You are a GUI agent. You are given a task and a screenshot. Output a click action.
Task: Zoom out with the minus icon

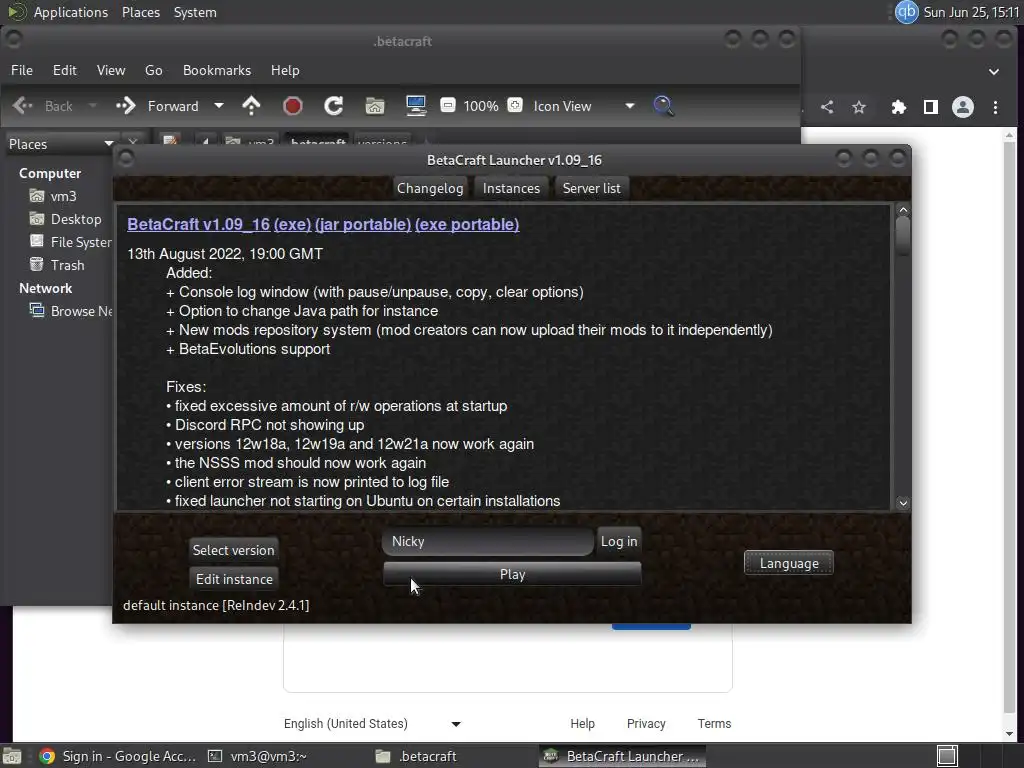click(448, 105)
